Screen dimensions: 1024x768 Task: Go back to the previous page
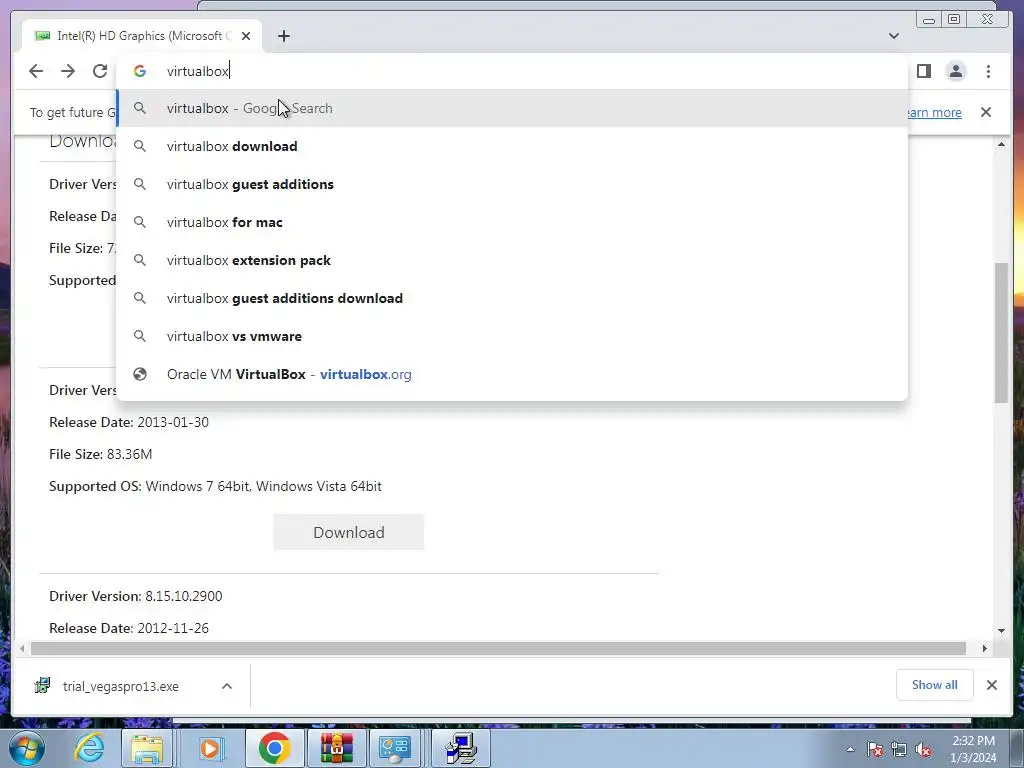(x=36, y=71)
